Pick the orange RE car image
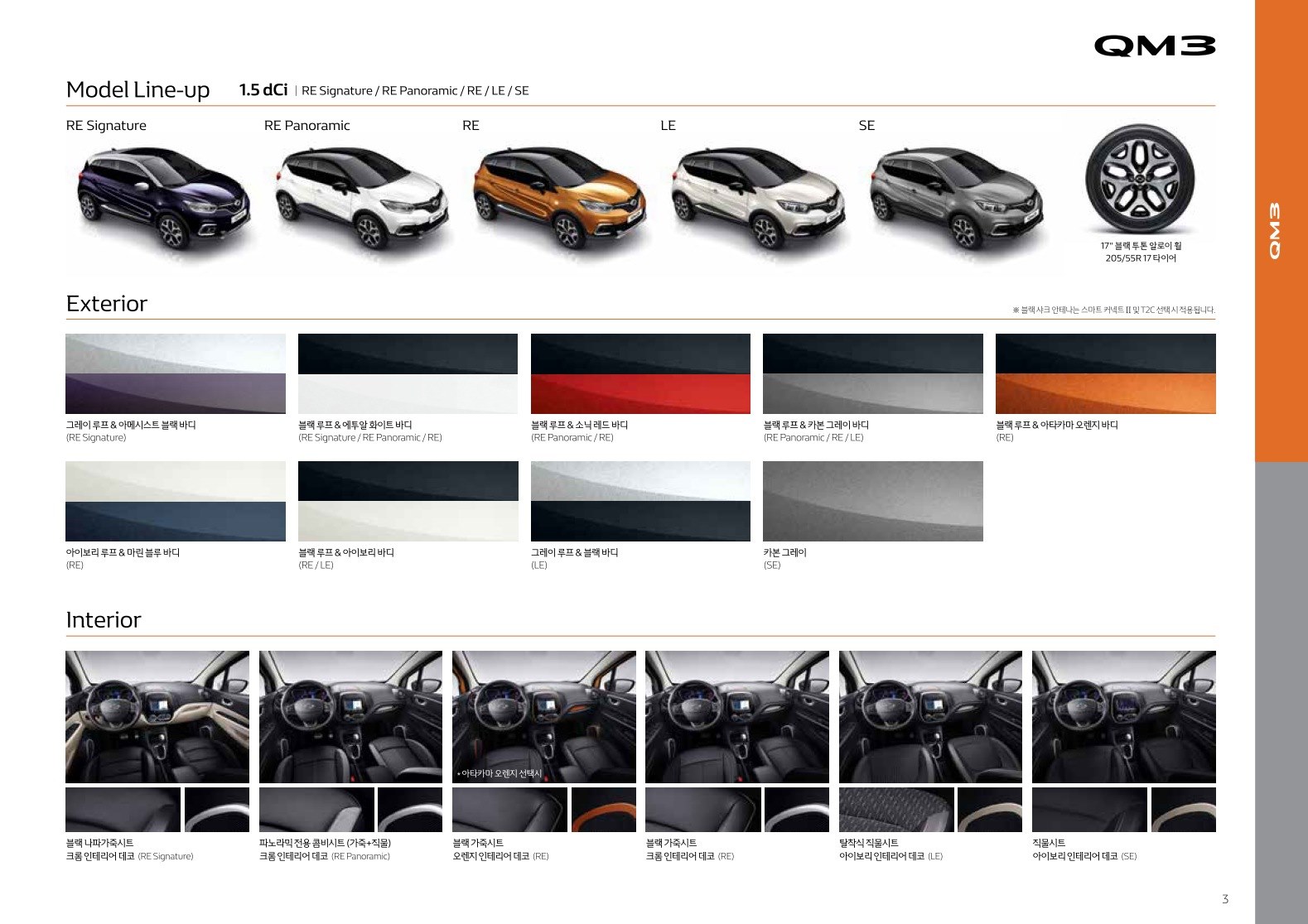 [559, 199]
